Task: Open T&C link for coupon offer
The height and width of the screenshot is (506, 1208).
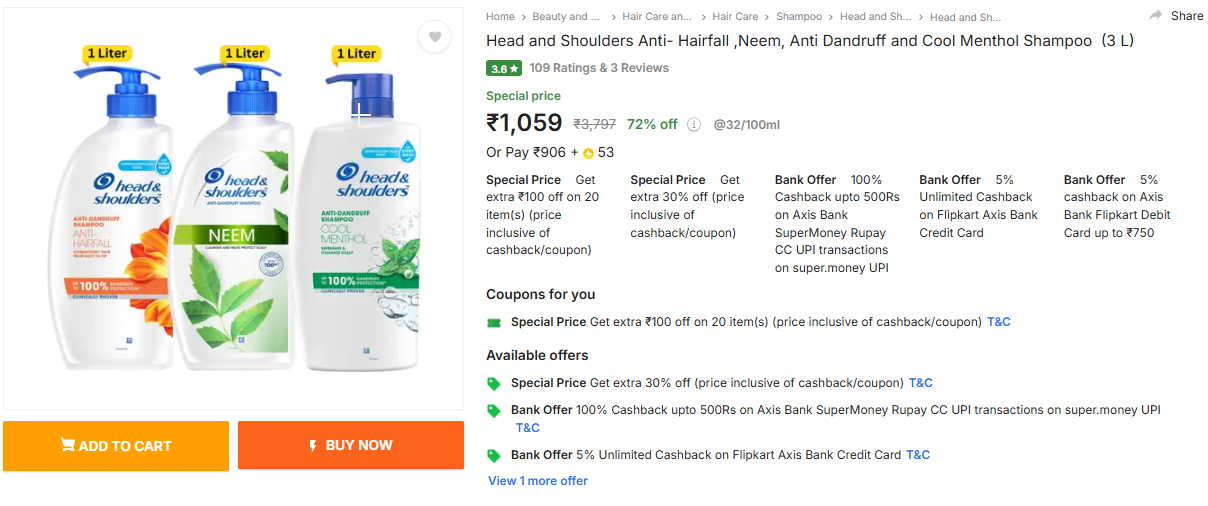Action: click(x=999, y=322)
